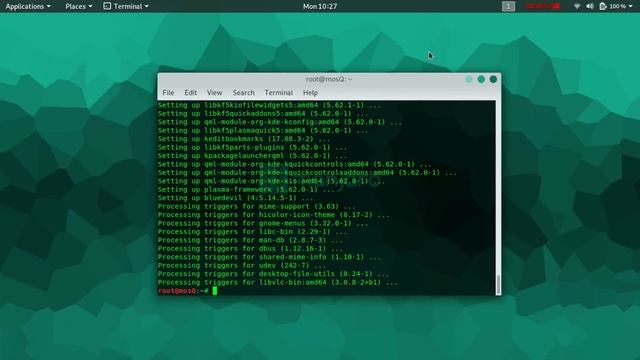This screenshot has width=640, height=360.
Task: Click line 'Setting up libkf5kiofilewidgets5:amd64'
Action: coord(269,105)
